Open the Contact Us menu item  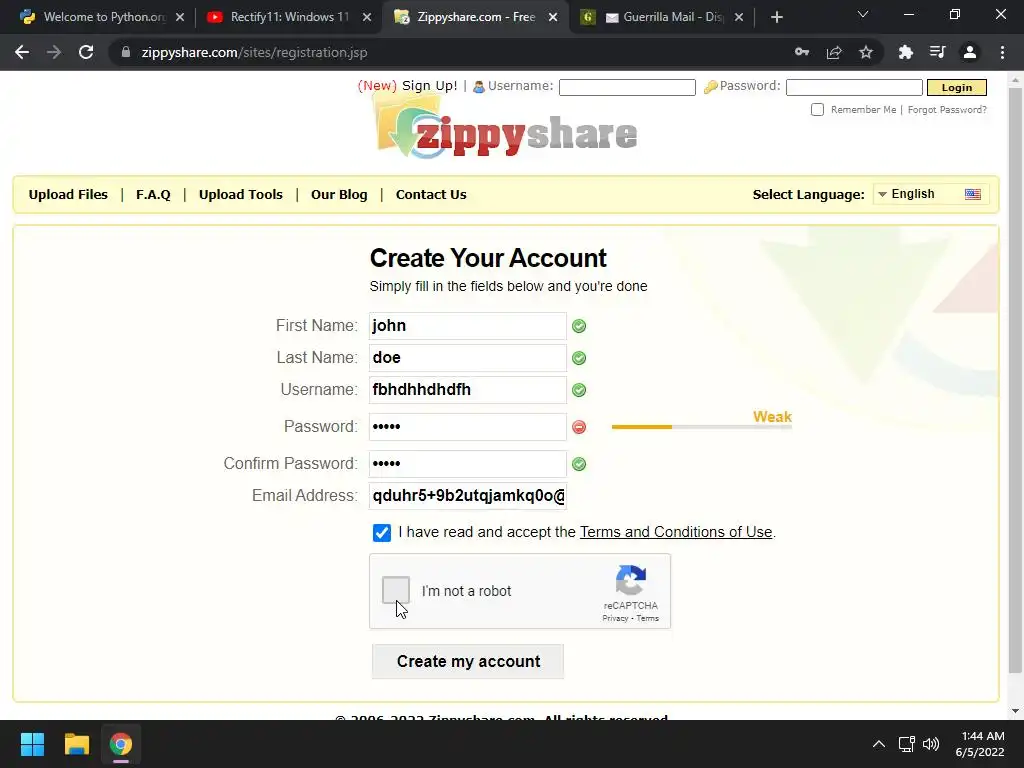click(431, 195)
